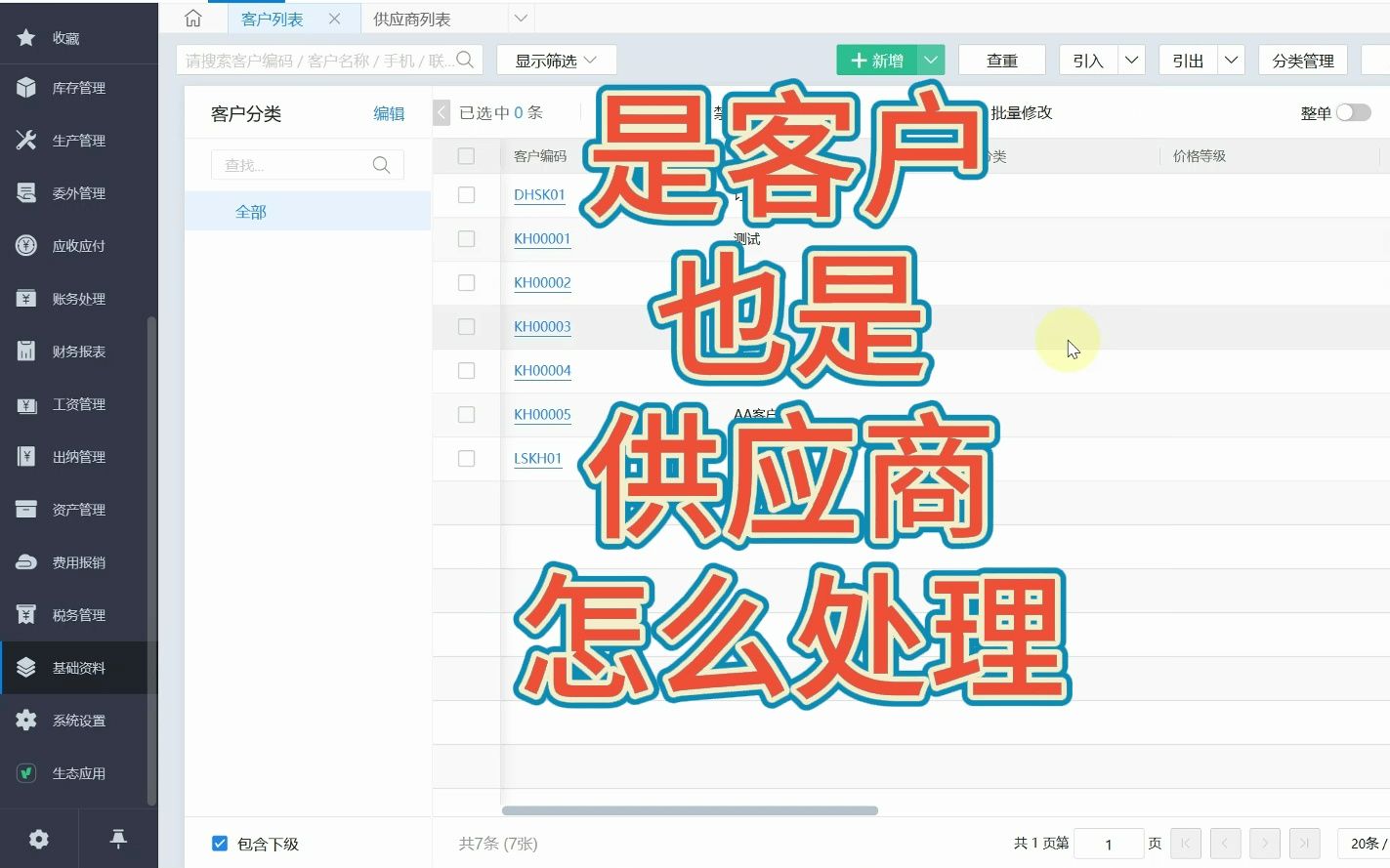The image size is (1390, 868).
Task: Go to last page button
Action: point(1305,844)
